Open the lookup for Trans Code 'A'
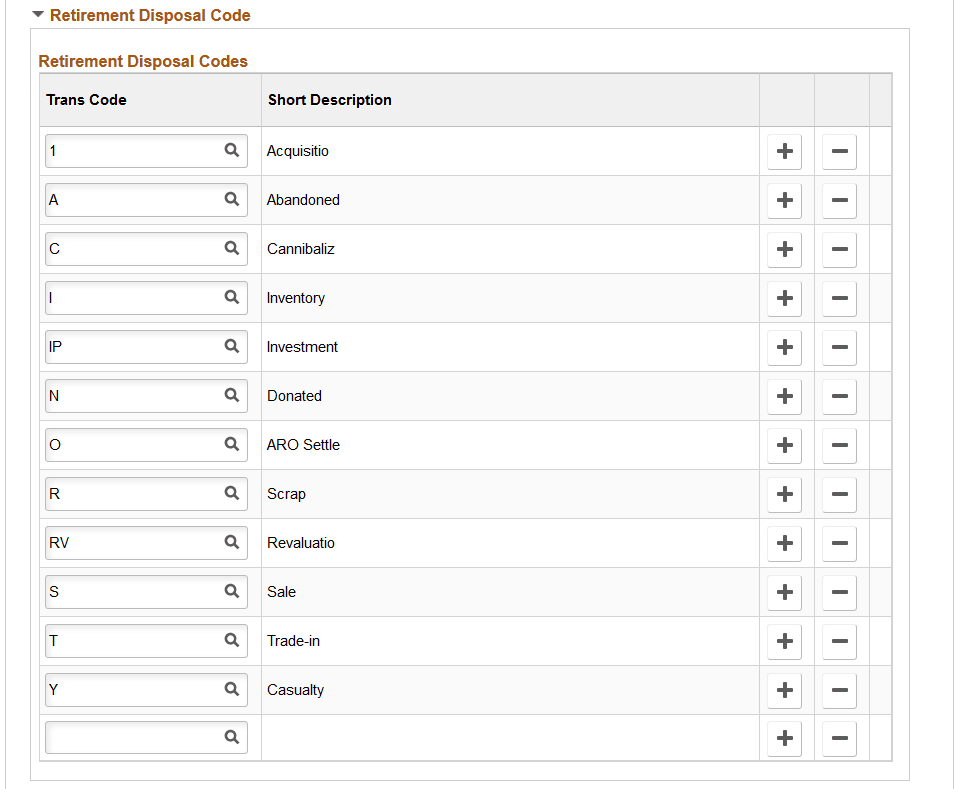 [x=232, y=200]
